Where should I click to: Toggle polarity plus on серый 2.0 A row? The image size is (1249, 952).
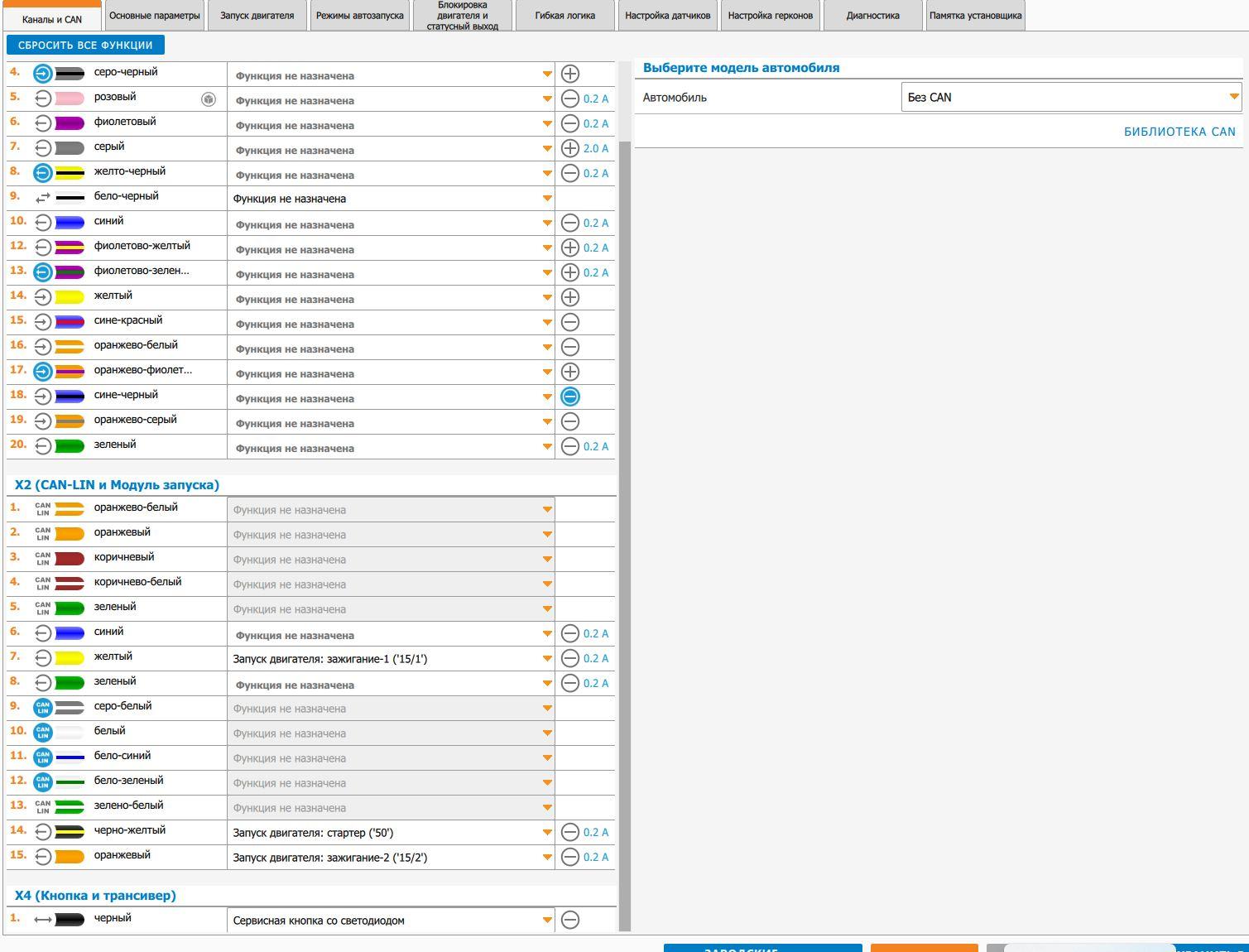pyautogui.click(x=570, y=148)
